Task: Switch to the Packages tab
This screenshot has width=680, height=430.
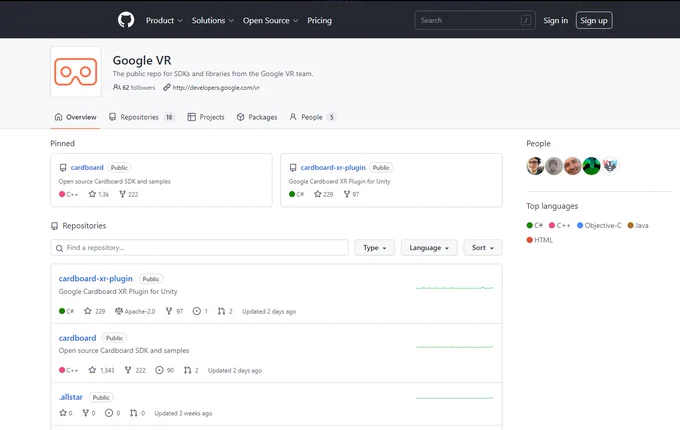Action: coord(257,117)
